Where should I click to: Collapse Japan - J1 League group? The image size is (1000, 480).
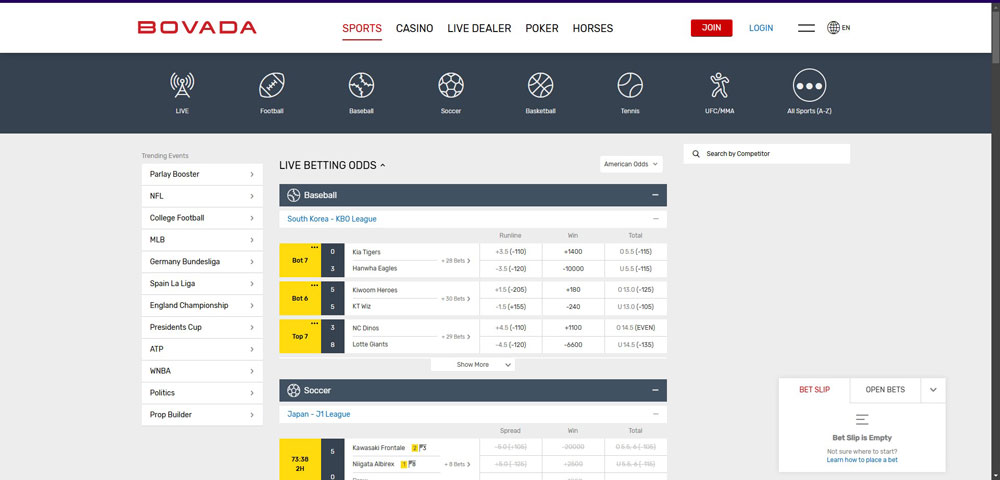pyautogui.click(x=656, y=414)
